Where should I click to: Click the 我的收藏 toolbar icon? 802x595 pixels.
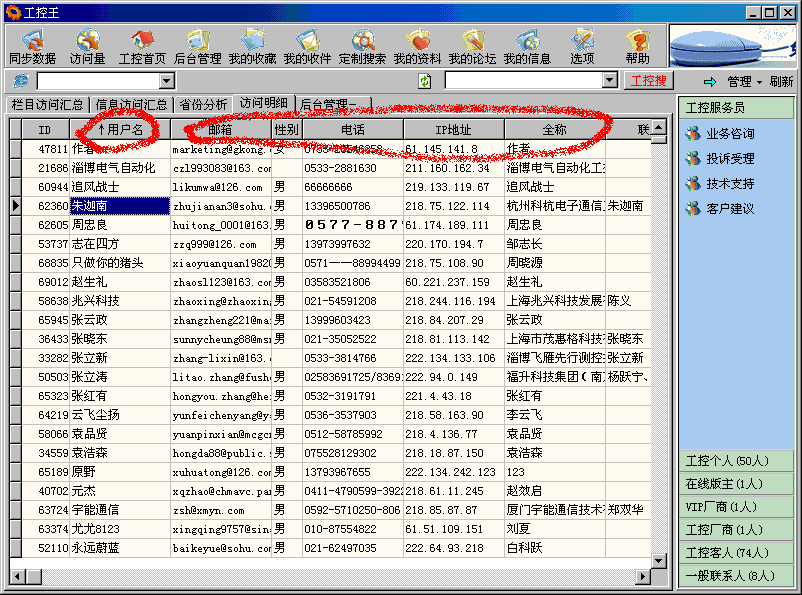tap(252, 46)
